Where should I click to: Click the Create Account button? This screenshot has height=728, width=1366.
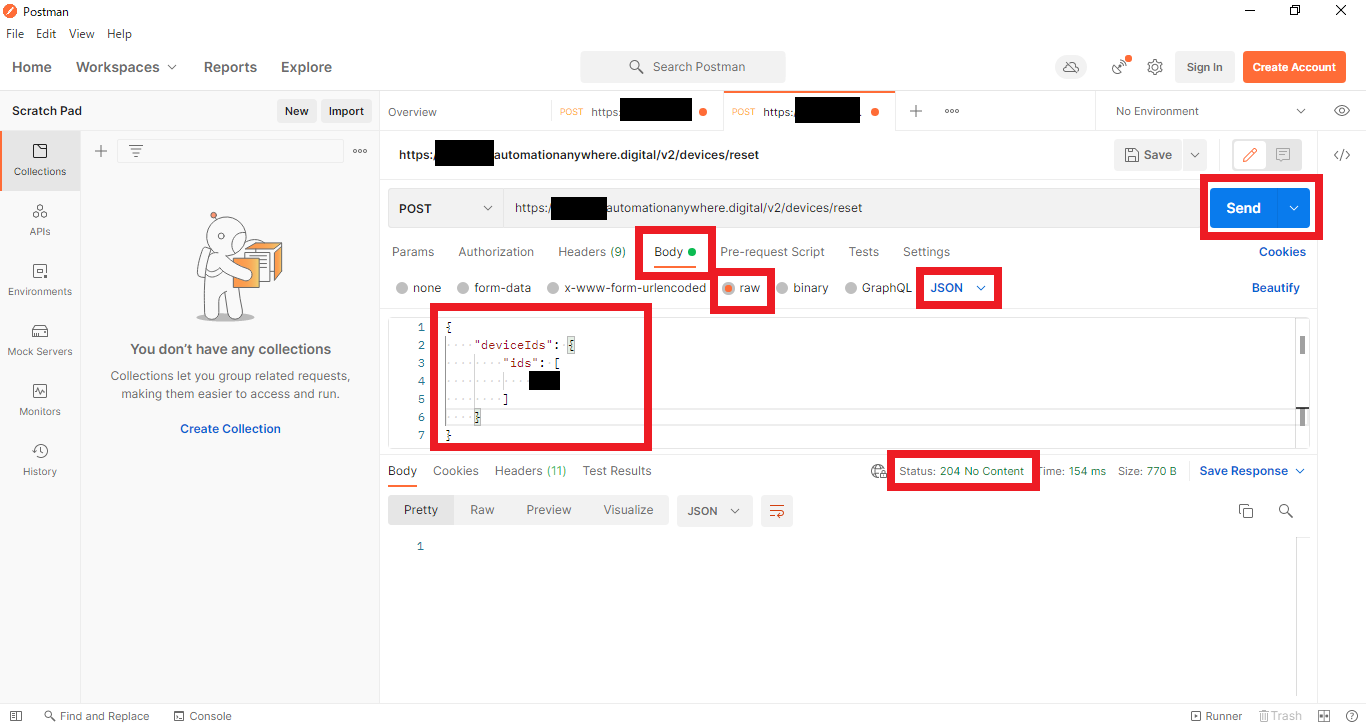pos(1294,67)
